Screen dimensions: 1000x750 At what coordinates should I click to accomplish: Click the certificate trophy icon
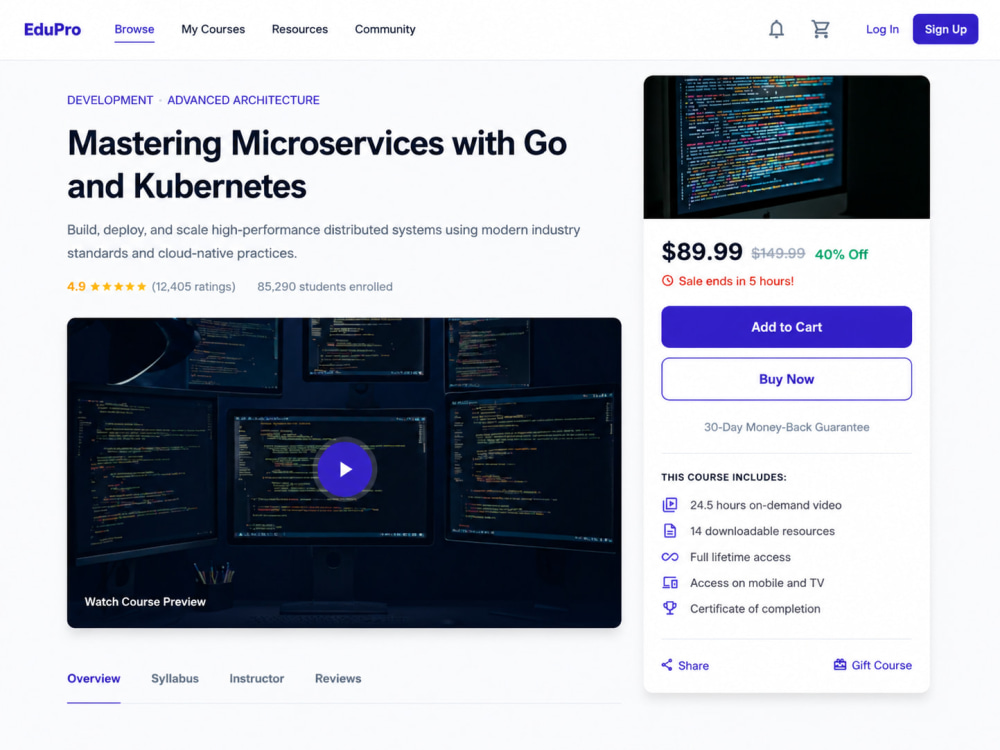click(670, 608)
